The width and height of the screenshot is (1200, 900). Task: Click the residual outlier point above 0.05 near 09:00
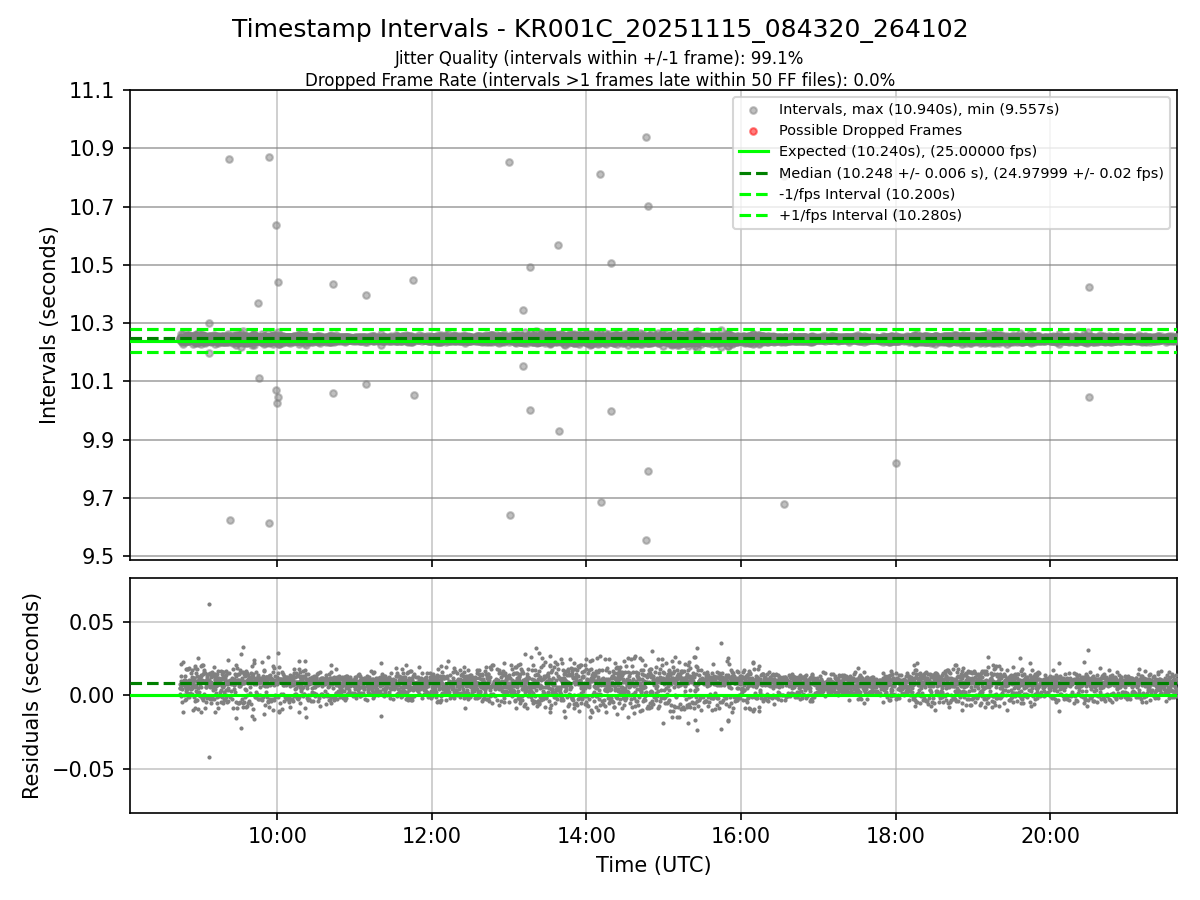pos(209,604)
